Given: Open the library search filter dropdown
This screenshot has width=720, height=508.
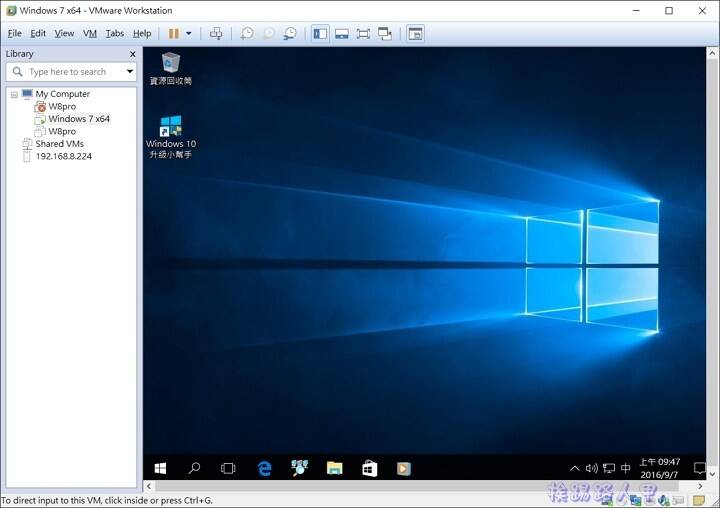Looking at the screenshot, I should pyautogui.click(x=130, y=72).
